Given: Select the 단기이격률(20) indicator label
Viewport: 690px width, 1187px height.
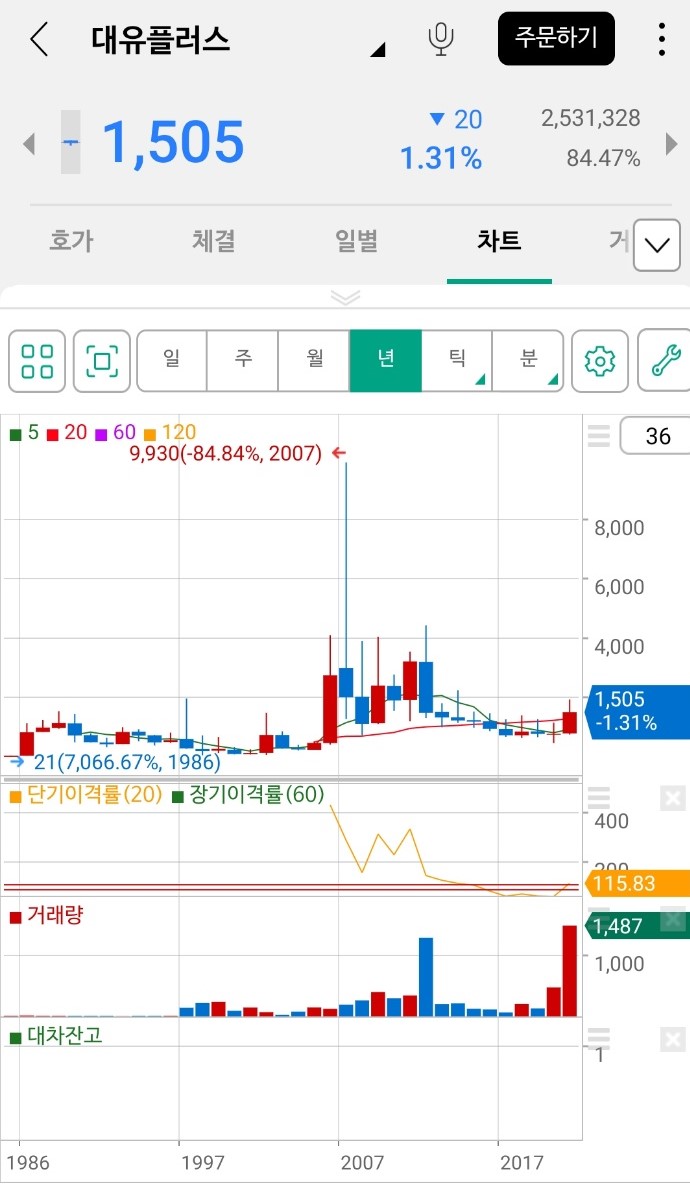Looking at the screenshot, I should point(86,794).
